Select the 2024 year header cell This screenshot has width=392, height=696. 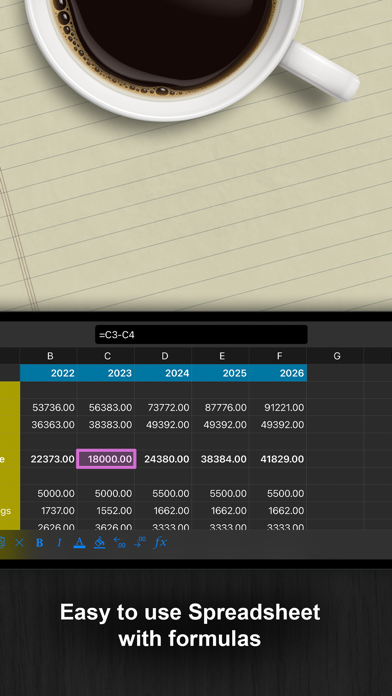(x=163, y=373)
